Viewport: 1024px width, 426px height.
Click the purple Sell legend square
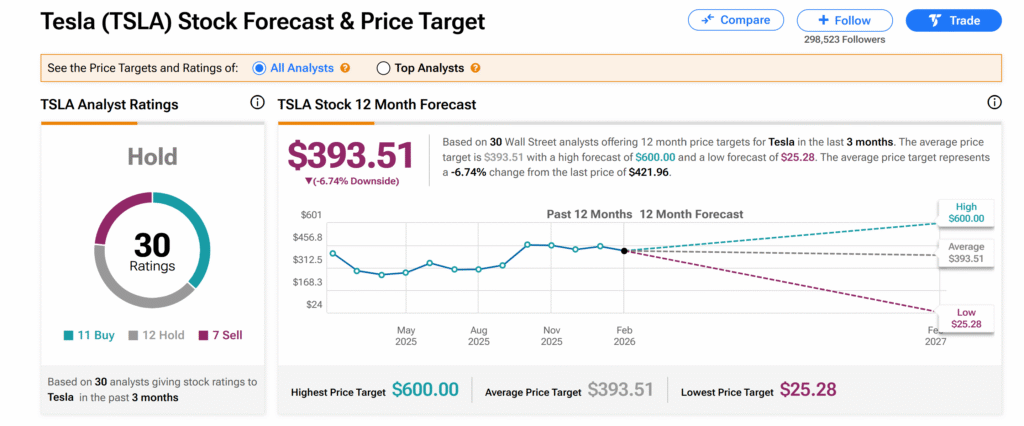[x=201, y=336]
